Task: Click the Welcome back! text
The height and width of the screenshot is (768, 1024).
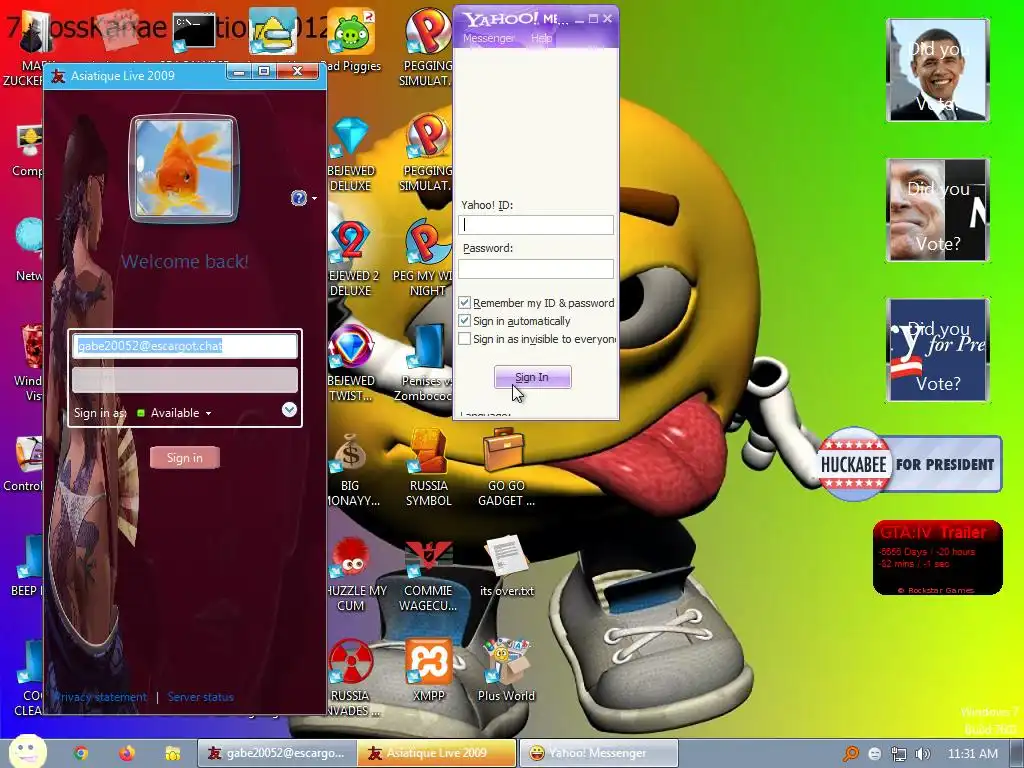Action: 185,261
